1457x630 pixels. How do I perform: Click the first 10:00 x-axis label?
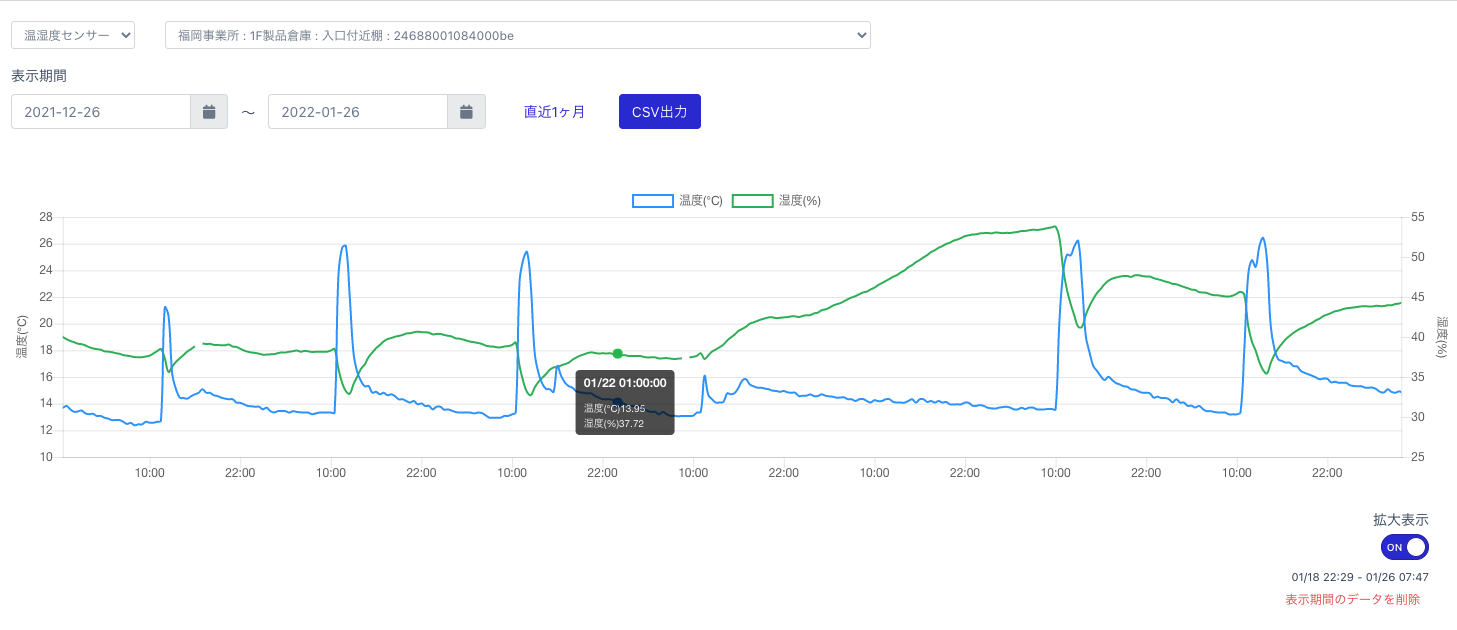coord(150,473)
